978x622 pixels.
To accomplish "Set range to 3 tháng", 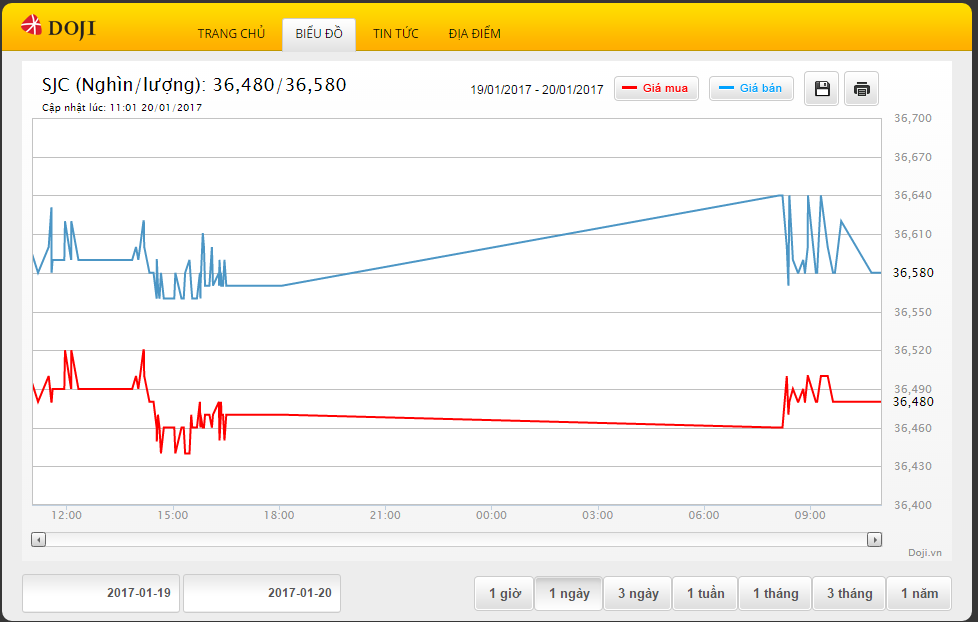I will [x=850, y=593].
